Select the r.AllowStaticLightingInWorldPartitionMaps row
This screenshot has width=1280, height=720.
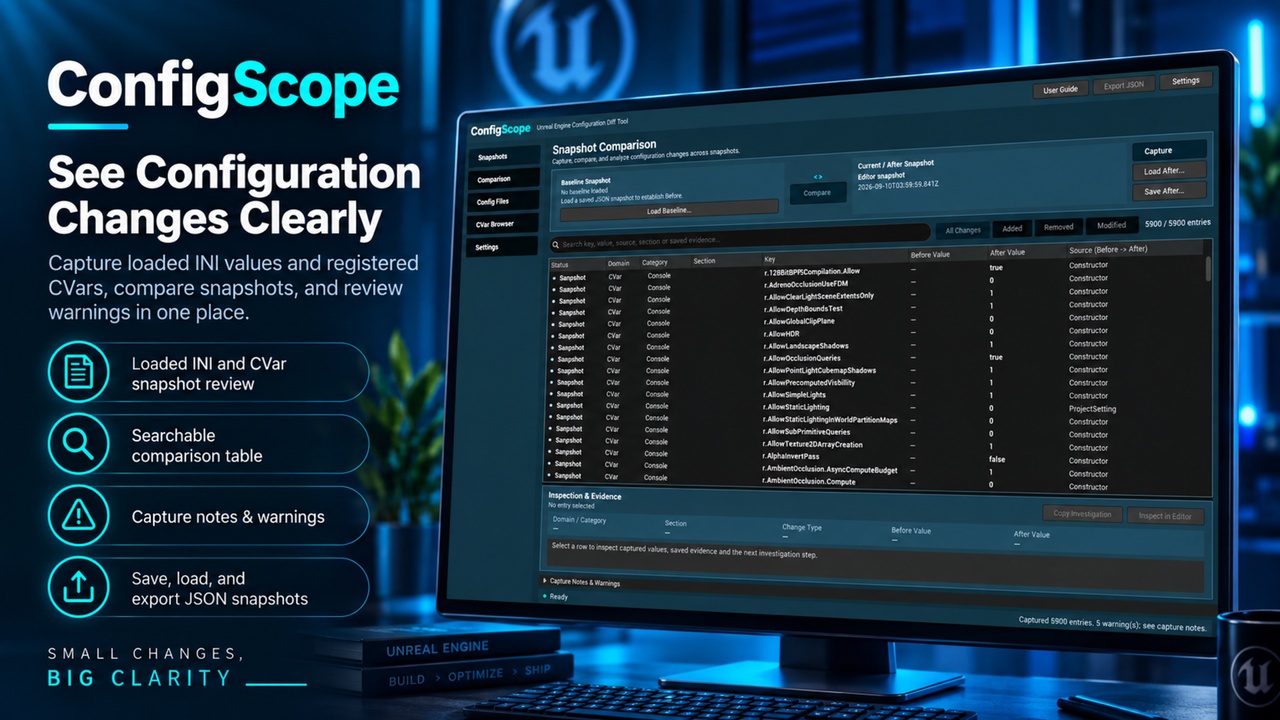[878, 421]
